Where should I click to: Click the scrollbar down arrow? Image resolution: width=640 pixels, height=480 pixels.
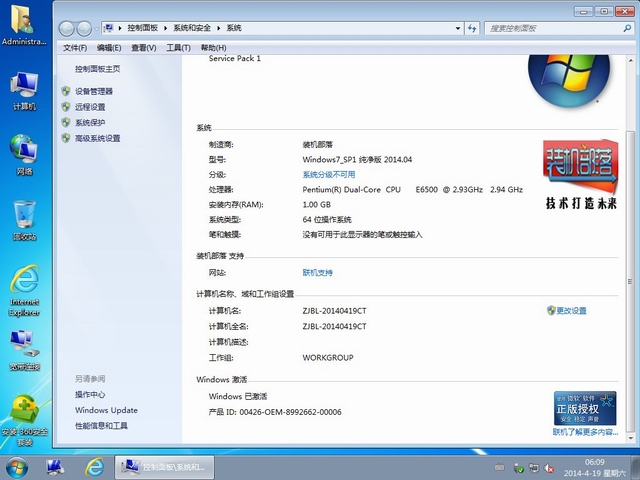(x=630, y=438)
